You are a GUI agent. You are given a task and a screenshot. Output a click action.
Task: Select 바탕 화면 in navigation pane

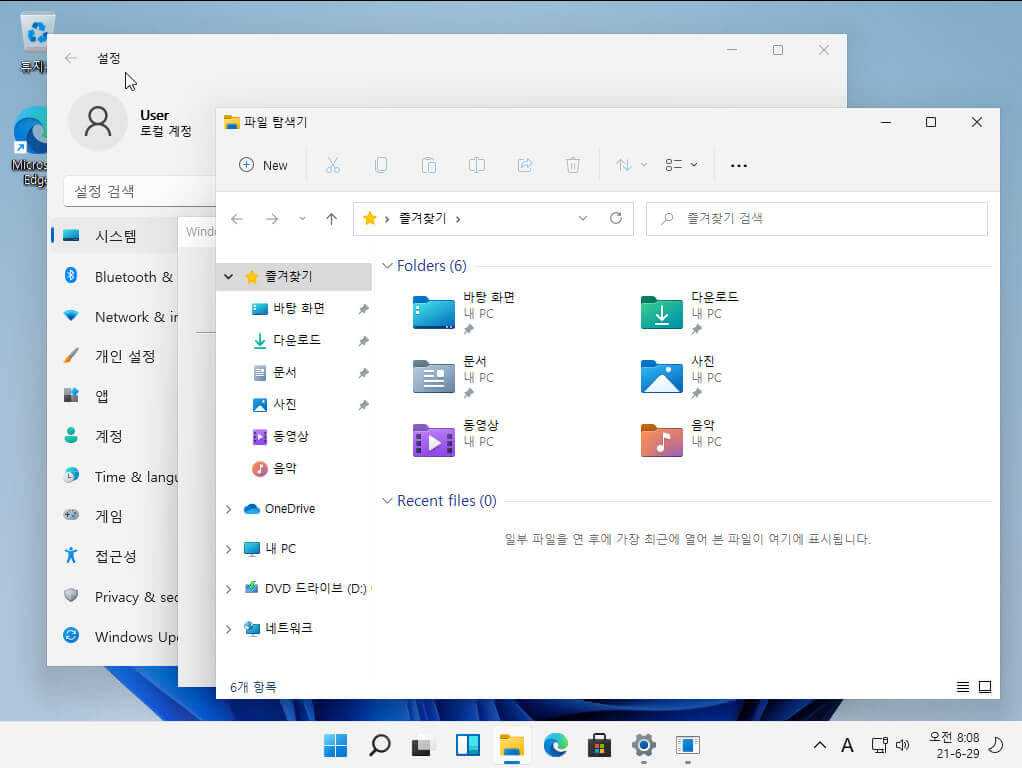click(x=299, y=308)
